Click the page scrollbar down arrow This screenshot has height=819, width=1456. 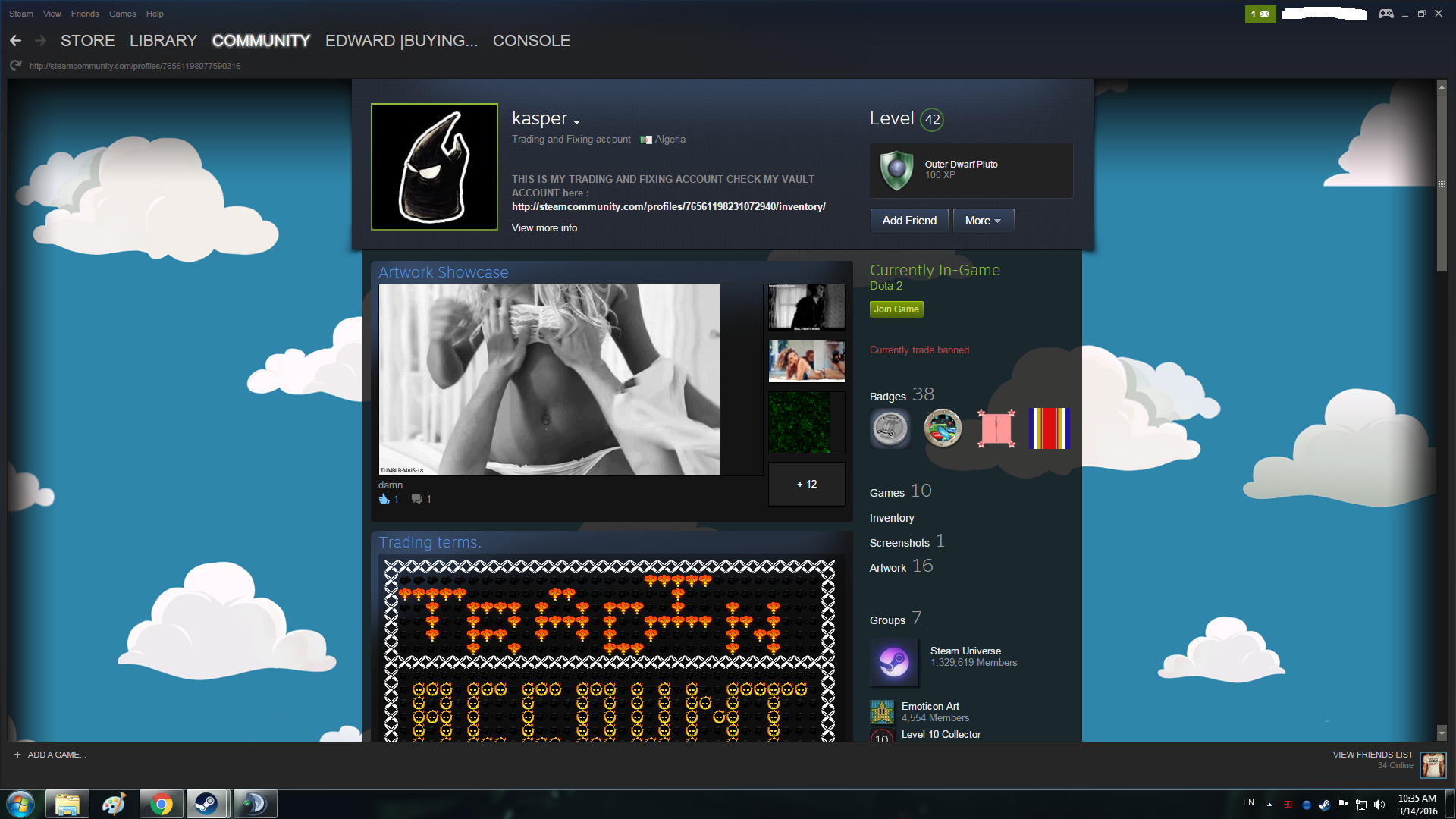click(x=1442, y=733)
